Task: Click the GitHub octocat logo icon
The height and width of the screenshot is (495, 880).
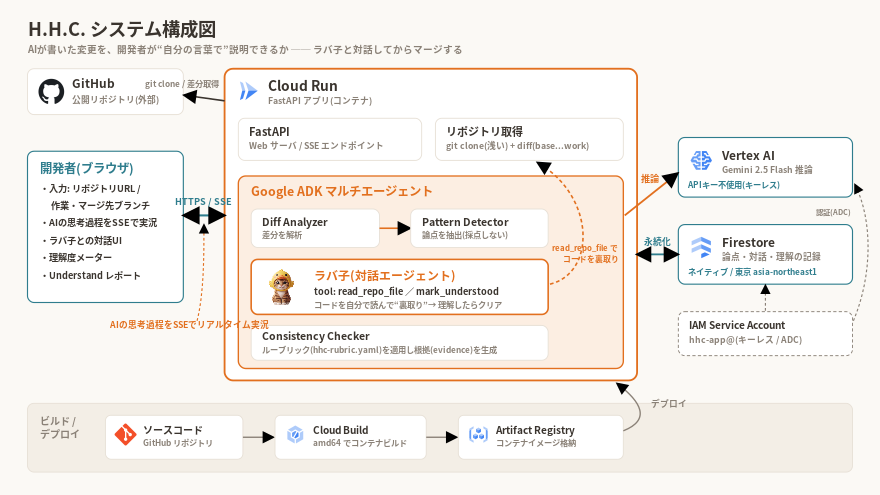Action: click(x=51, y=91)
